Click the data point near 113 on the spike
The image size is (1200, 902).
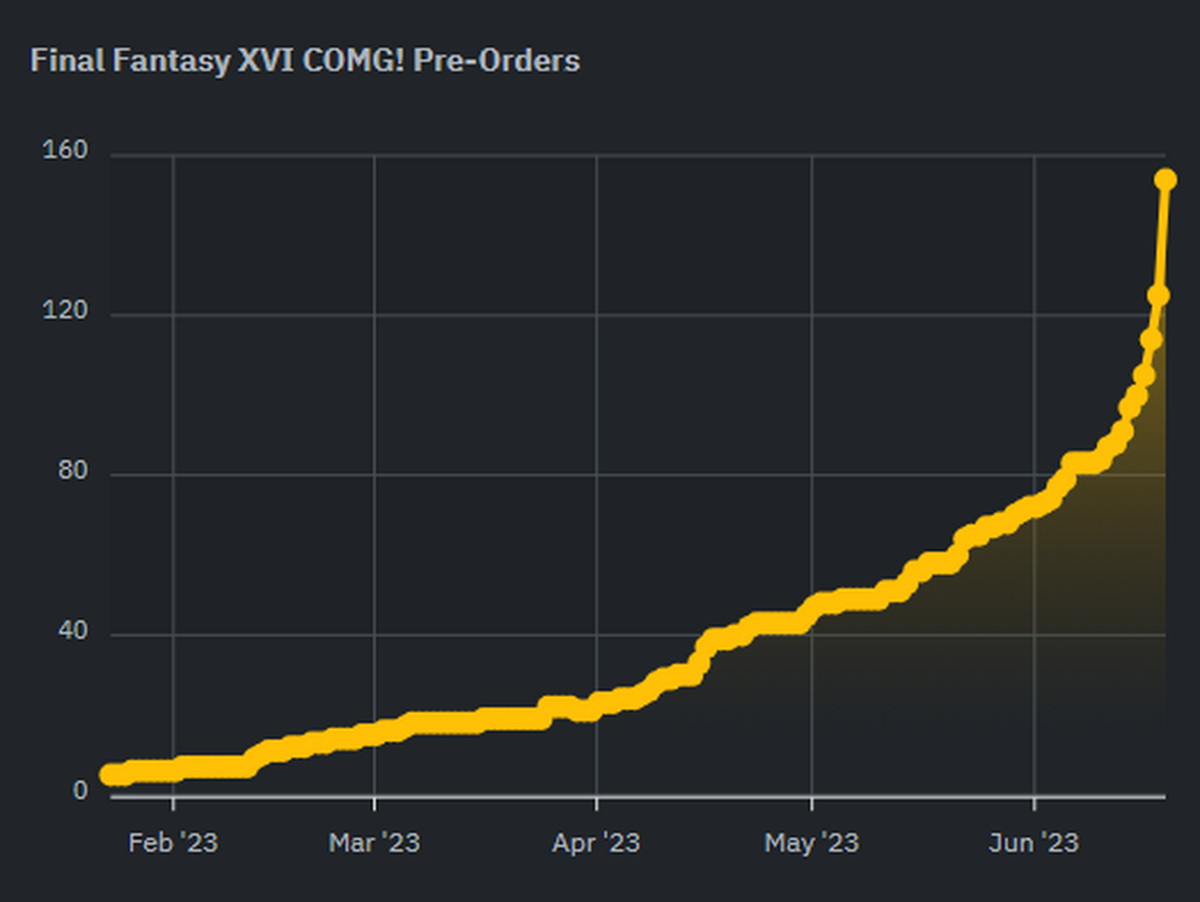point(1151,340)
